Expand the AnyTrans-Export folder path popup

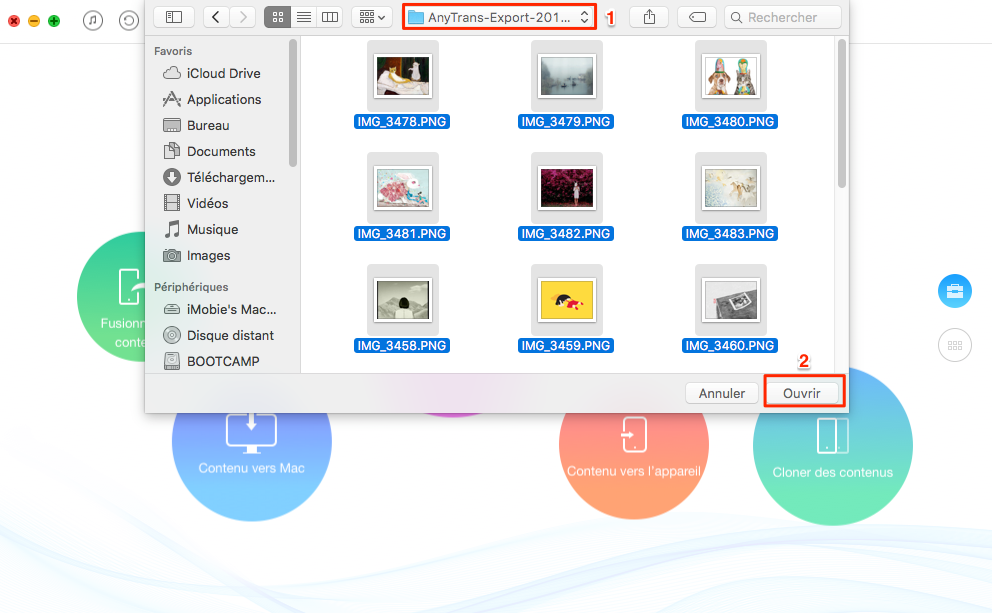[499, 17]
